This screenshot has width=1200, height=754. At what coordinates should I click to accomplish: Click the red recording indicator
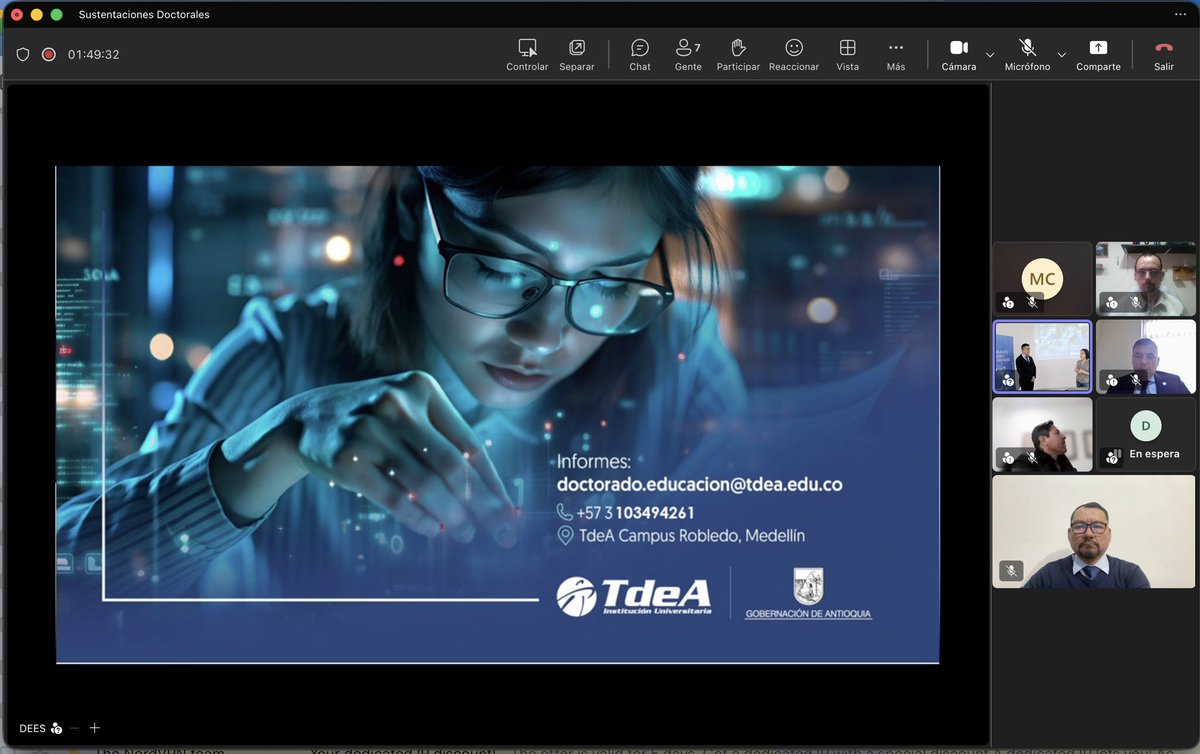[48, 55]
